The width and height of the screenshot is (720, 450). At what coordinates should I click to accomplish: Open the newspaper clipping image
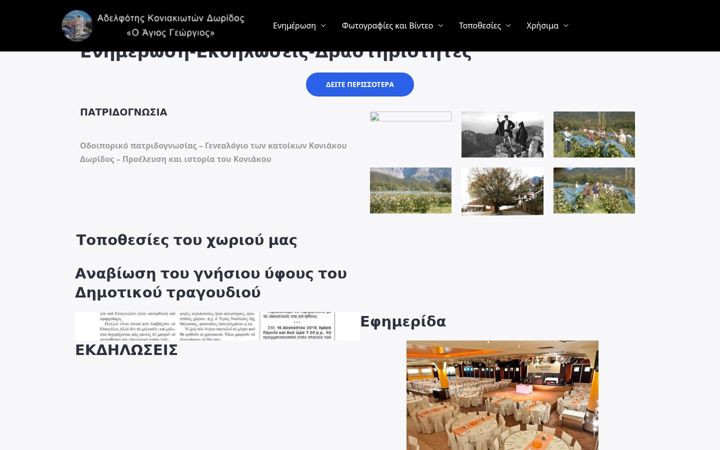(217, 326)
